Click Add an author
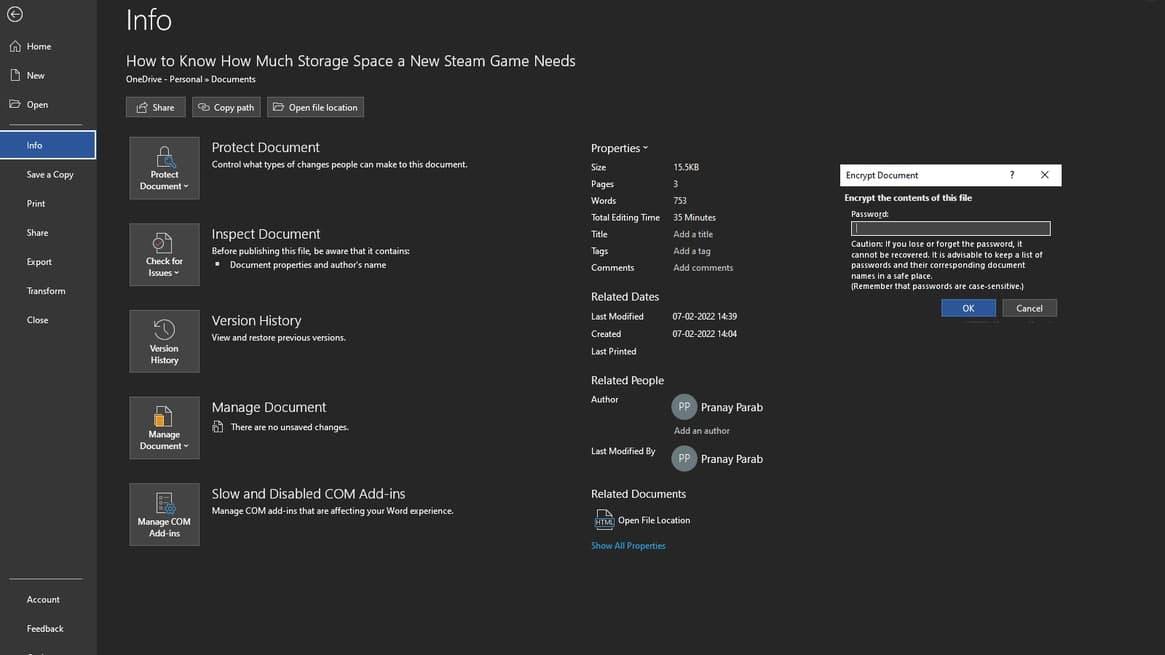The height and width of the screenshot is (655, 1165). click(701, 431)
